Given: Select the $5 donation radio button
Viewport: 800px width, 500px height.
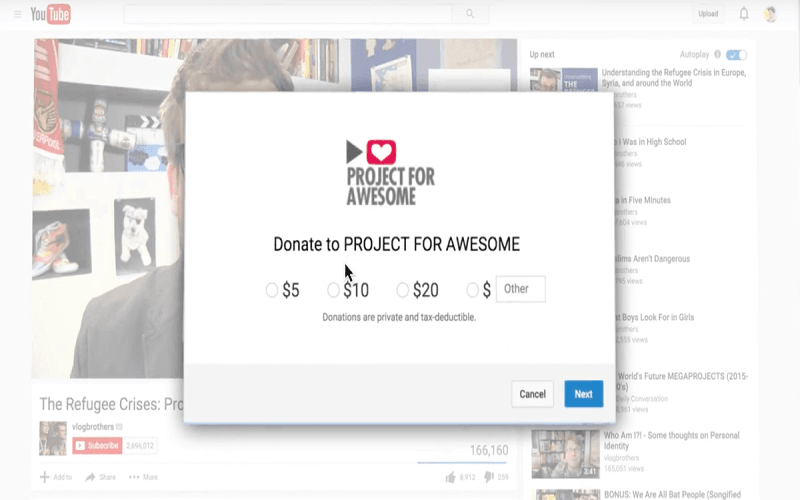Looking at the screenshot, I should [272, 290].
